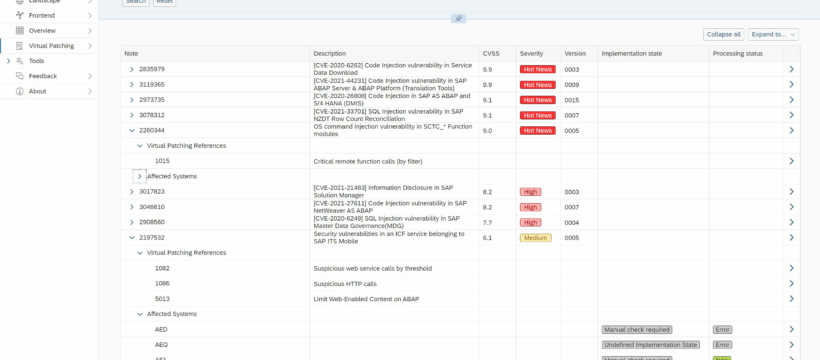The height and width of the screenshot is (360, 820).
Task: Click the CVSS column header
Action: pos(497,53)
